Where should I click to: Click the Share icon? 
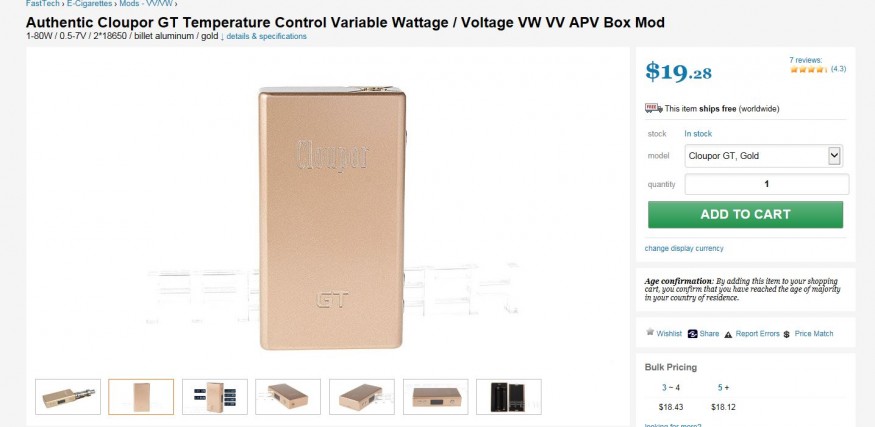click(x=693, y=334)
